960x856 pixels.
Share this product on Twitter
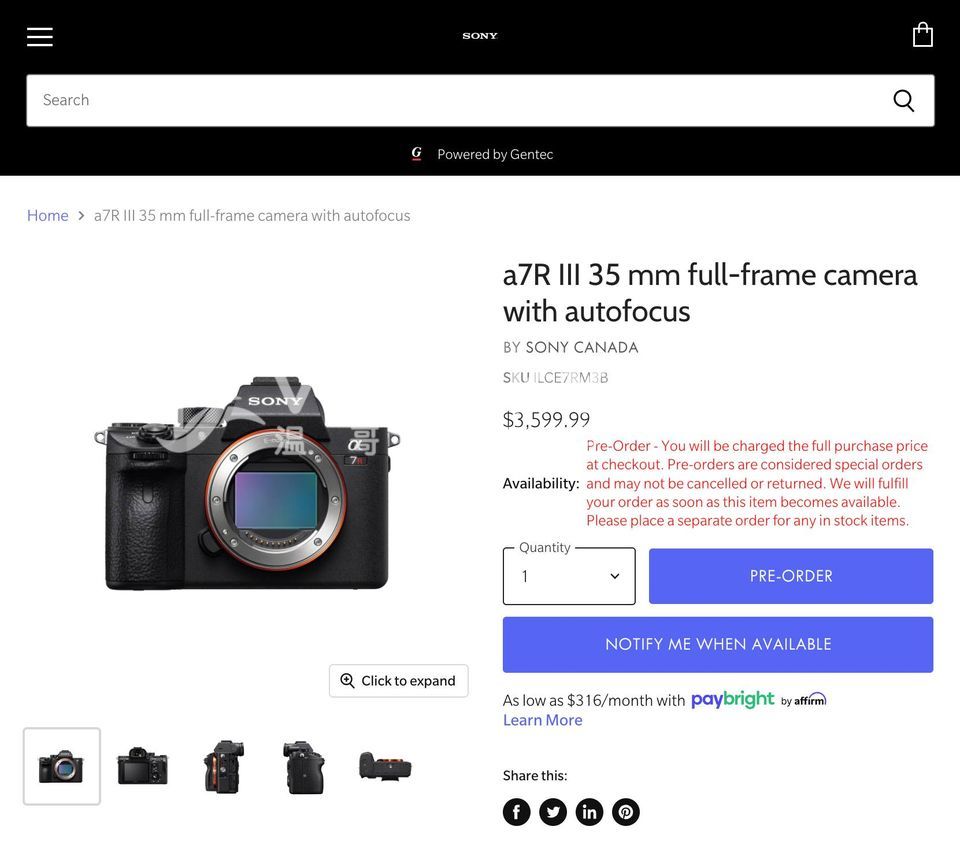pos(553,812)
